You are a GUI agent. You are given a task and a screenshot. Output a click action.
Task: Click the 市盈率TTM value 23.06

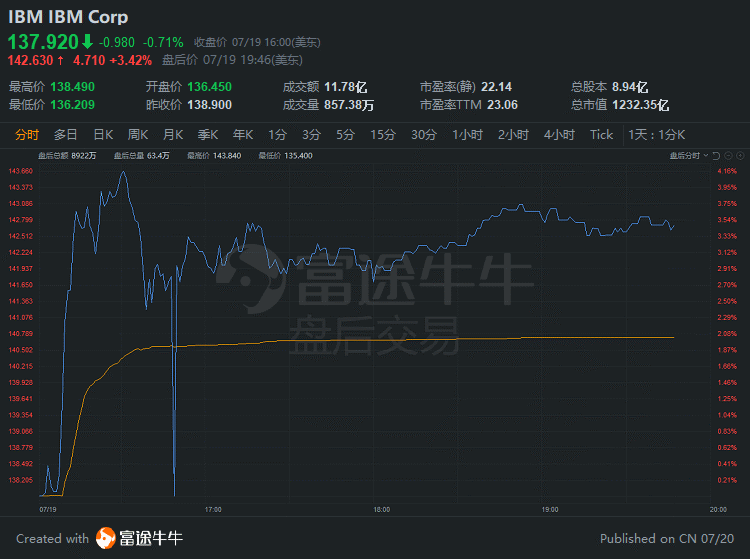tap(502, 105)
